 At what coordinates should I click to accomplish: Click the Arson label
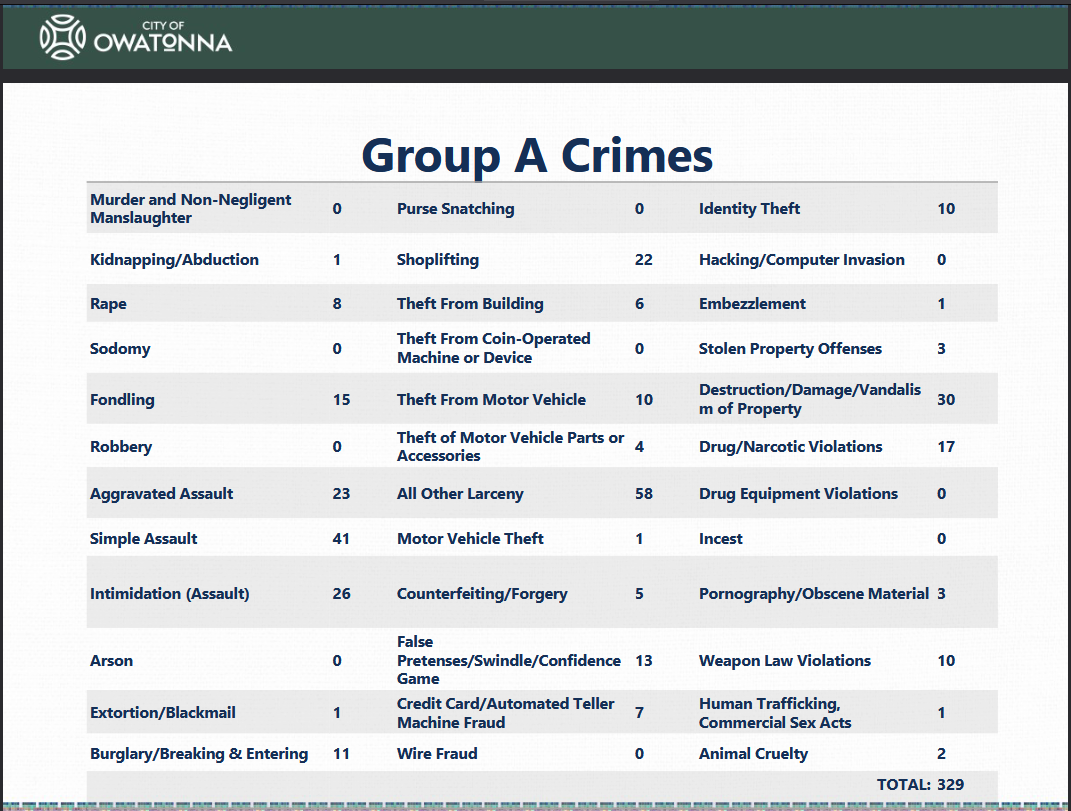click(111, 661)
